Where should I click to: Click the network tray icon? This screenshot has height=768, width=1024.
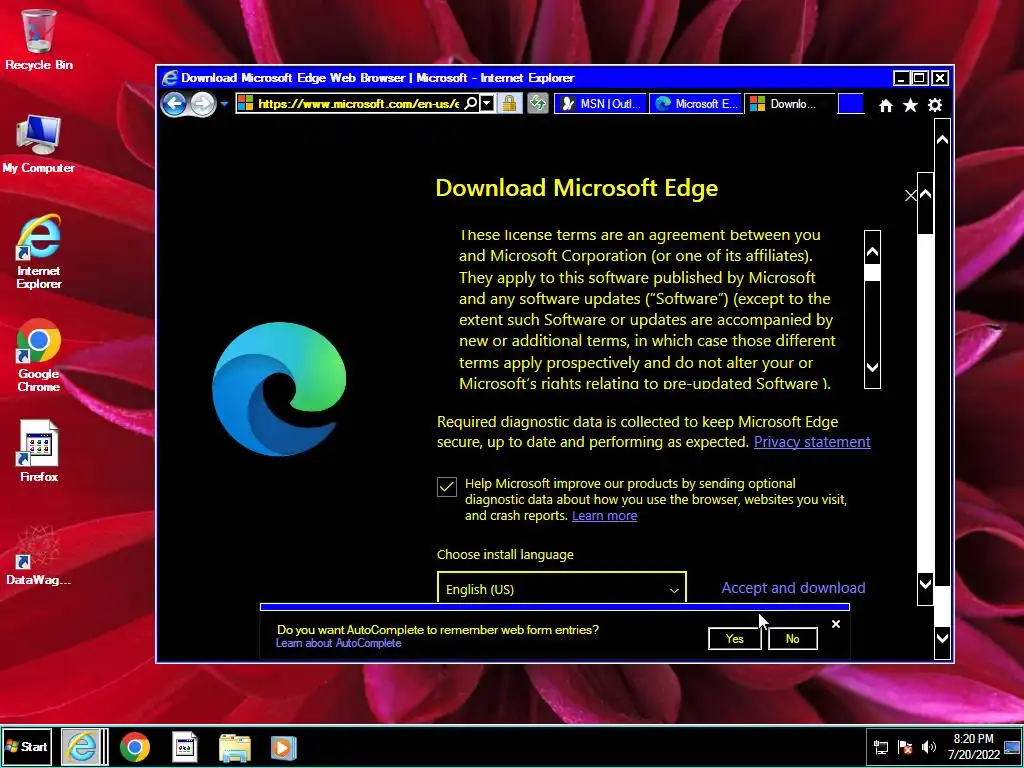coord(880,748)
